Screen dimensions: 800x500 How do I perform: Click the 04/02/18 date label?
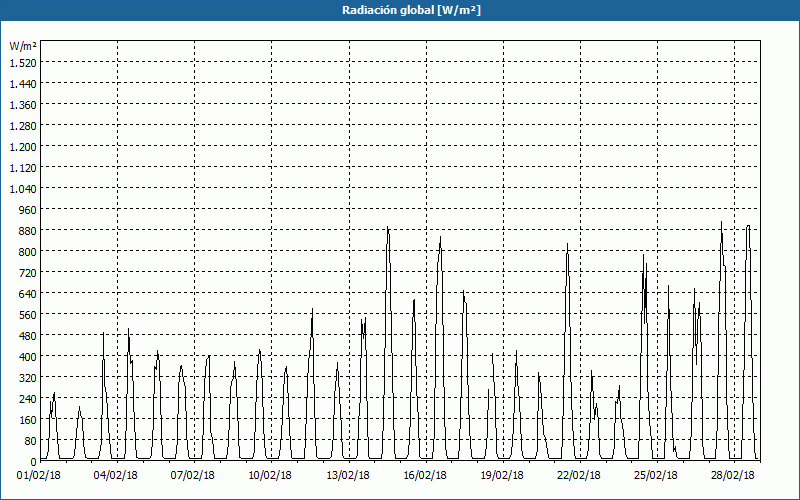click(x=116, y=476)
